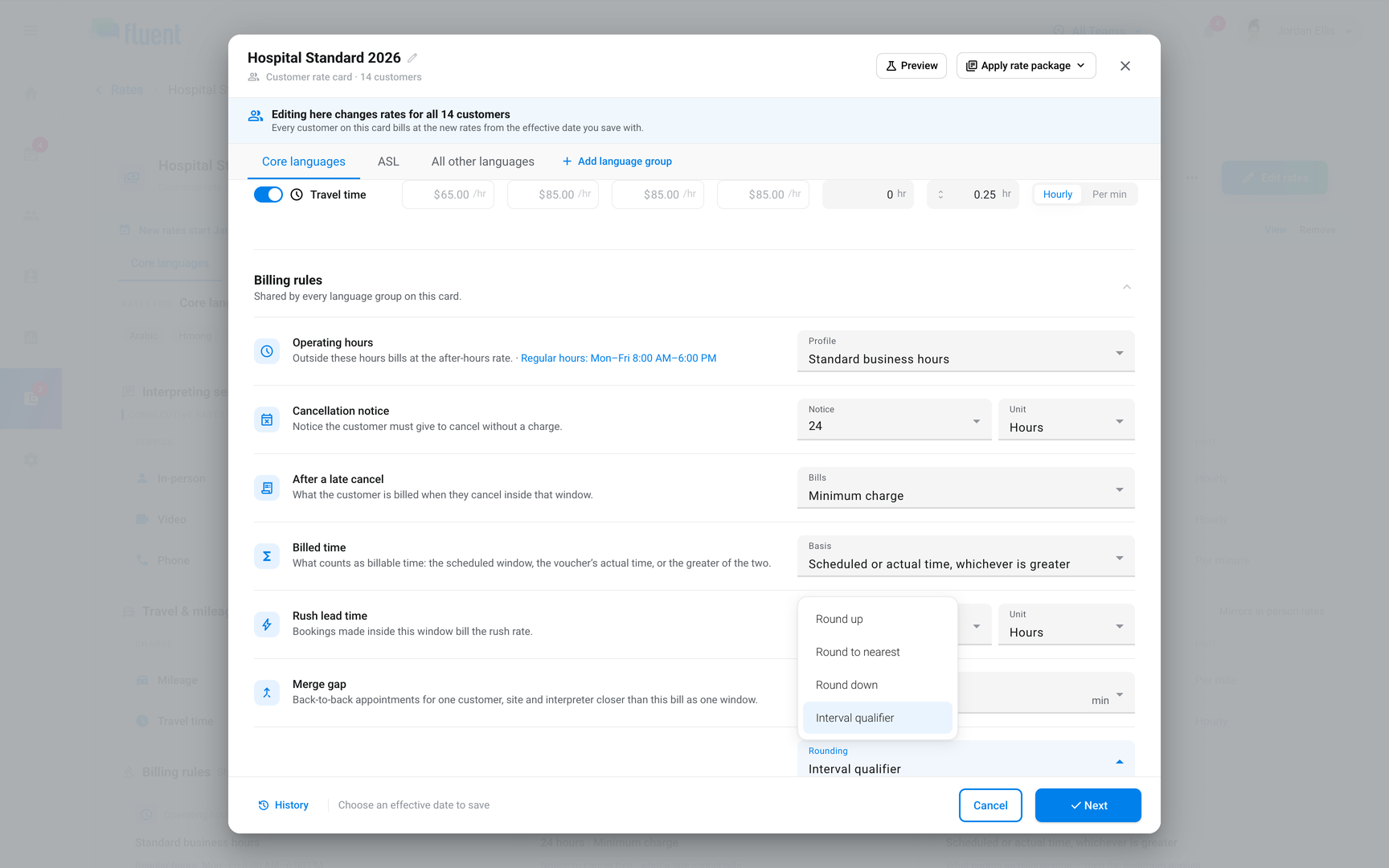
Task: Click the 0 hr Travel time field
Action: click(868, 194)
